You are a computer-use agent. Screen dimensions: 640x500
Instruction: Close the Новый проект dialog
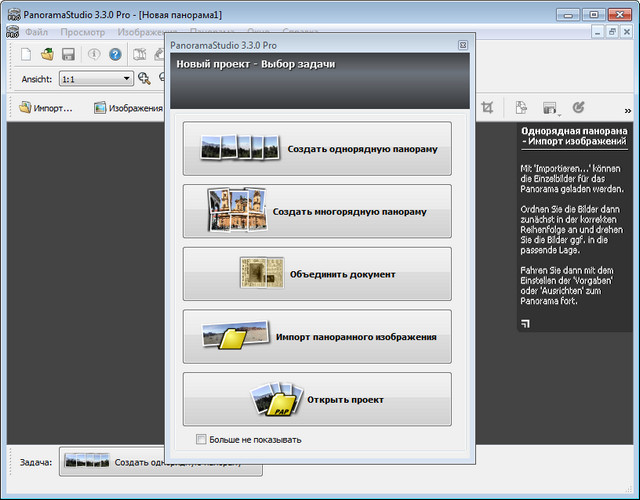462,46
